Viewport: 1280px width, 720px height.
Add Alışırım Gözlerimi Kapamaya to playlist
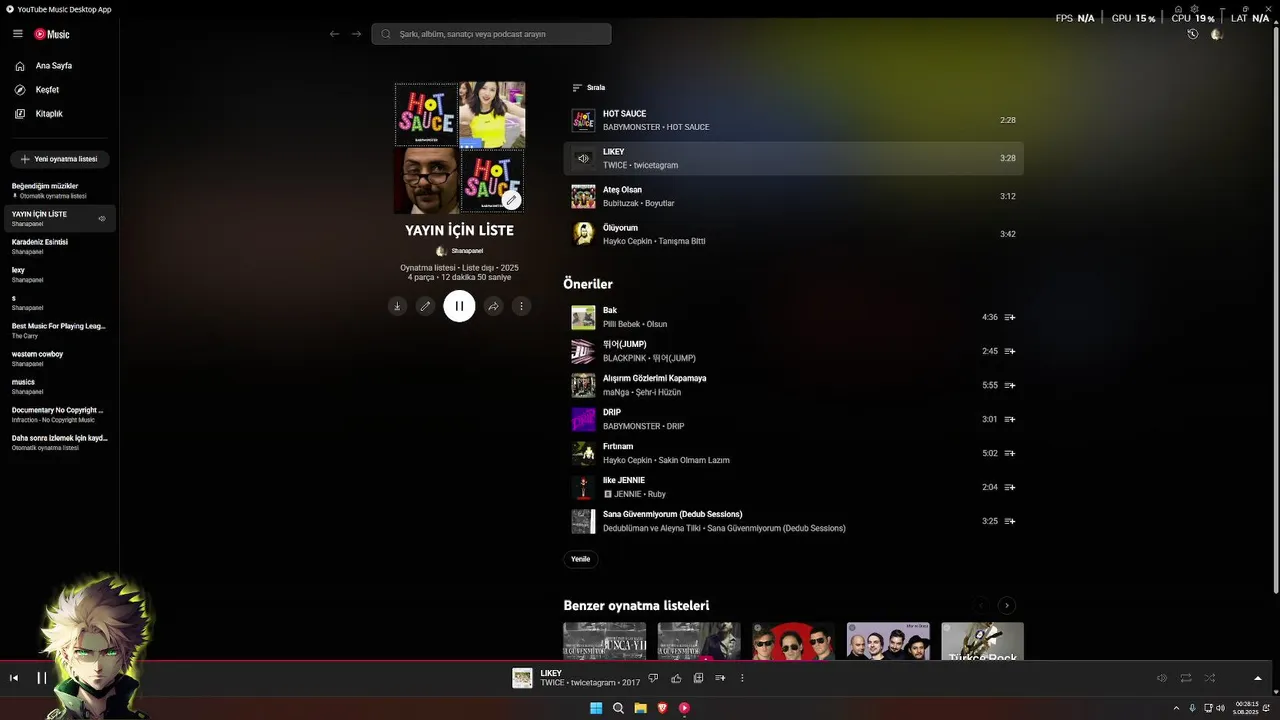point(1010,385)
